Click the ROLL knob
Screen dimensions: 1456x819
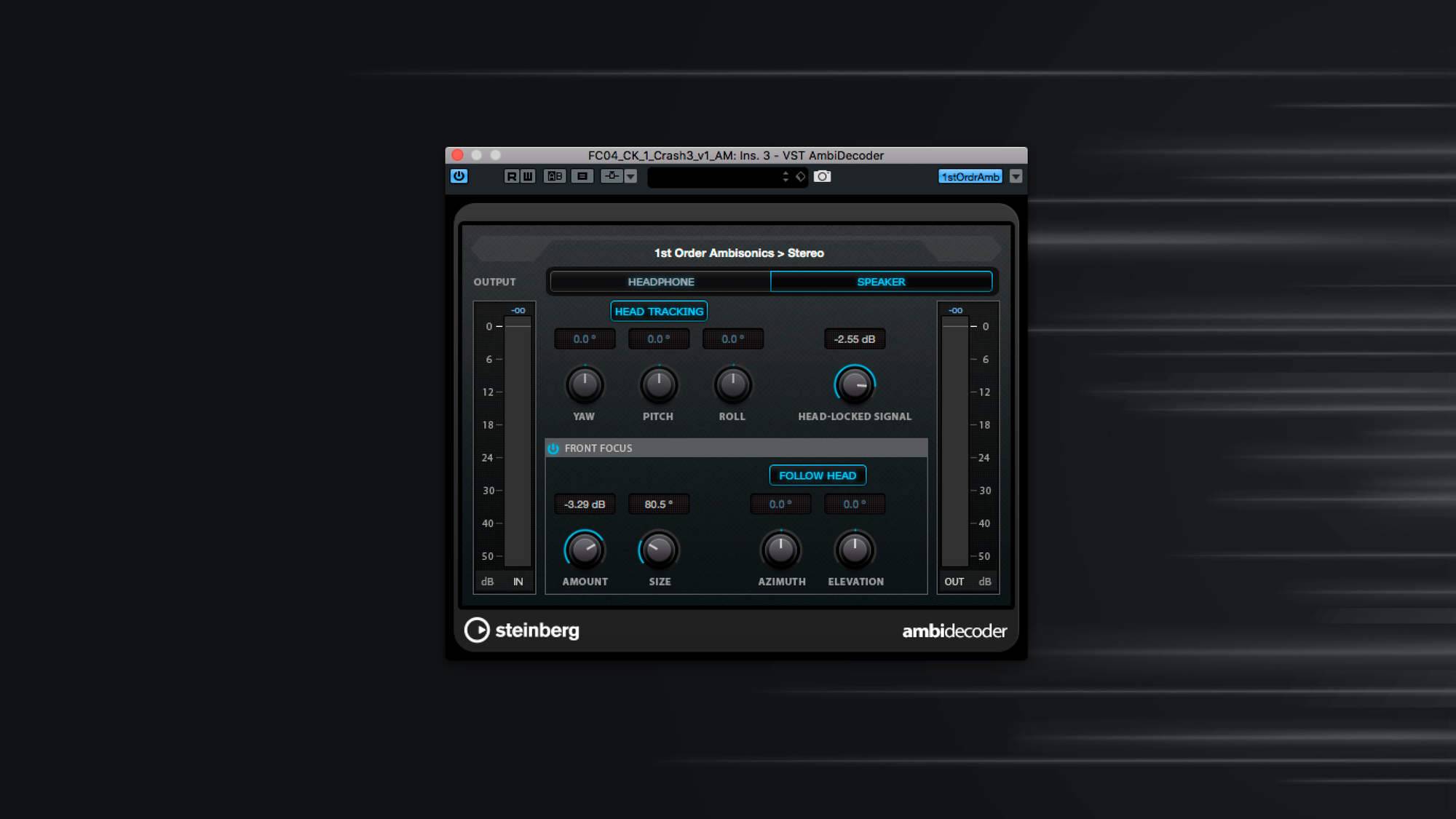[732, 384]
